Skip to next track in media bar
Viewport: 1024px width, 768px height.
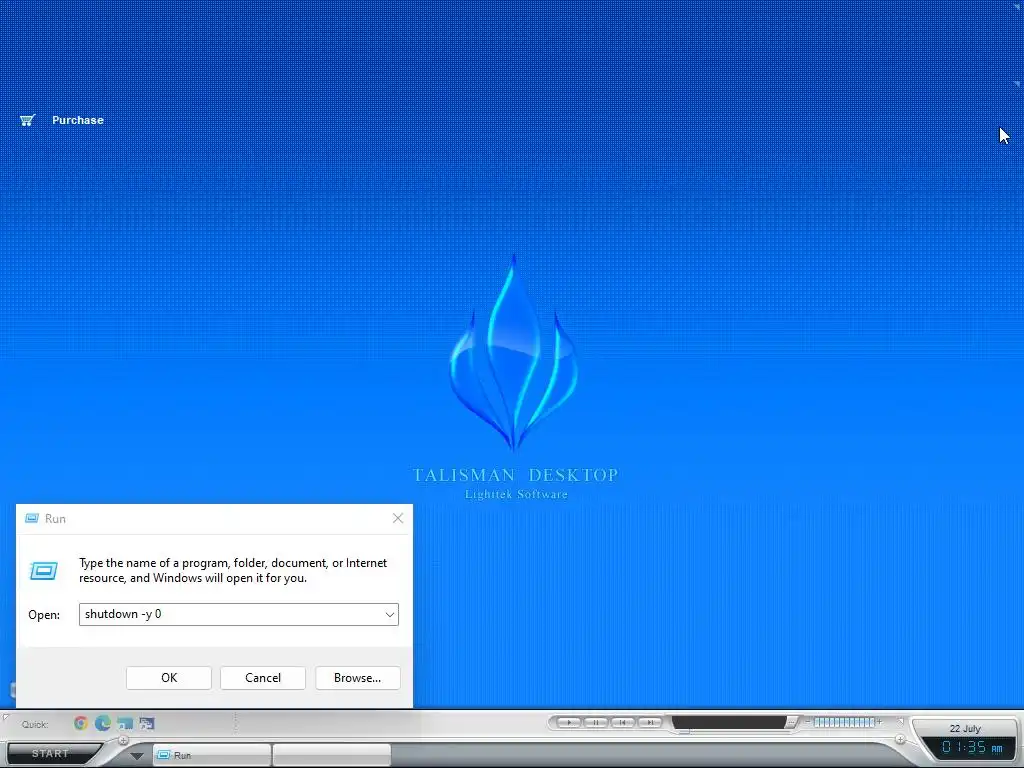[x=650, y=722]
